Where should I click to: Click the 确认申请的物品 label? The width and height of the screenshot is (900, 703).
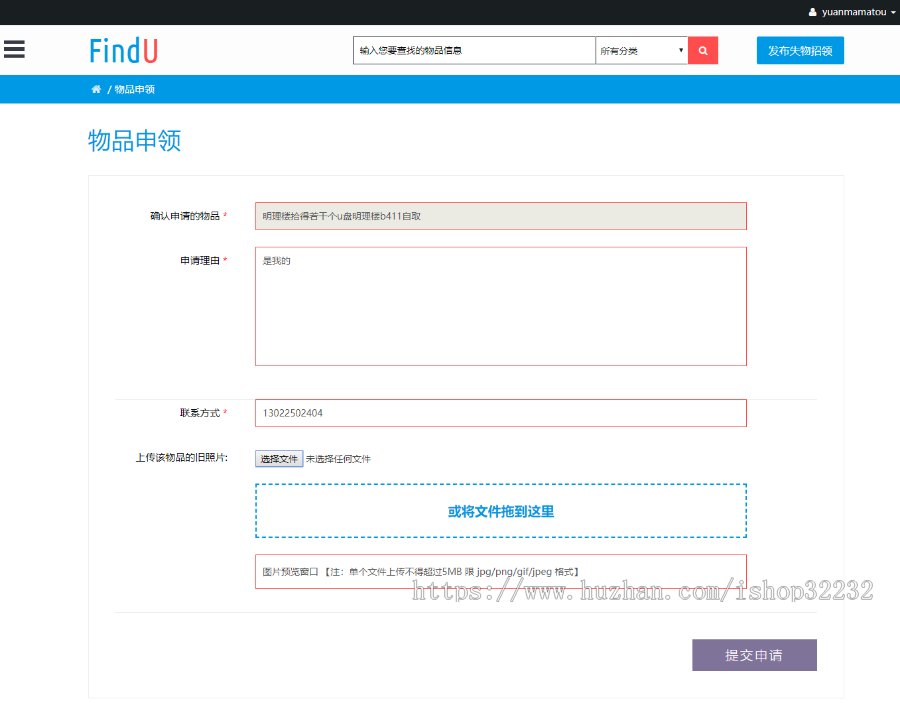[185, 216]
